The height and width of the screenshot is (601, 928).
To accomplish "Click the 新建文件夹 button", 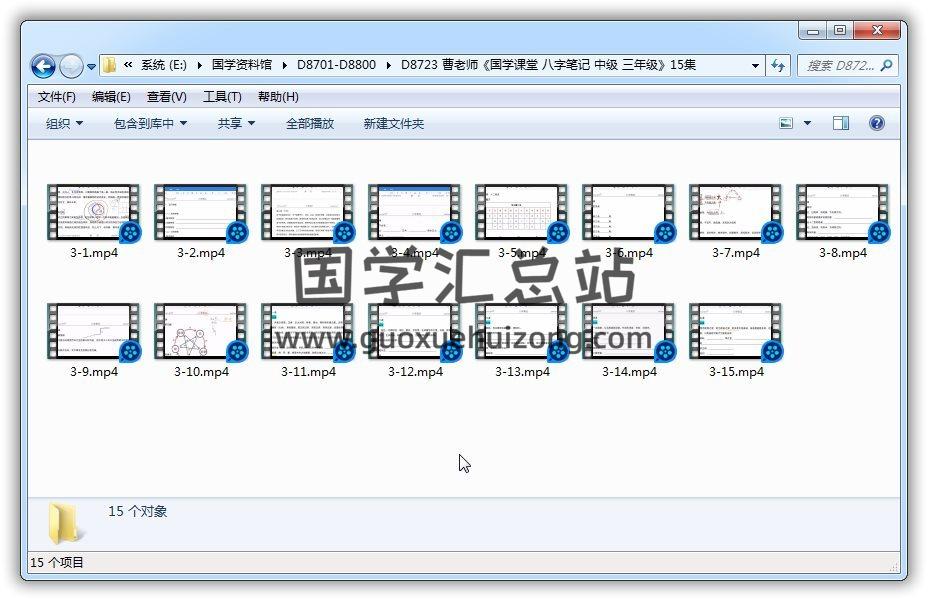I will tap(394, 124).
